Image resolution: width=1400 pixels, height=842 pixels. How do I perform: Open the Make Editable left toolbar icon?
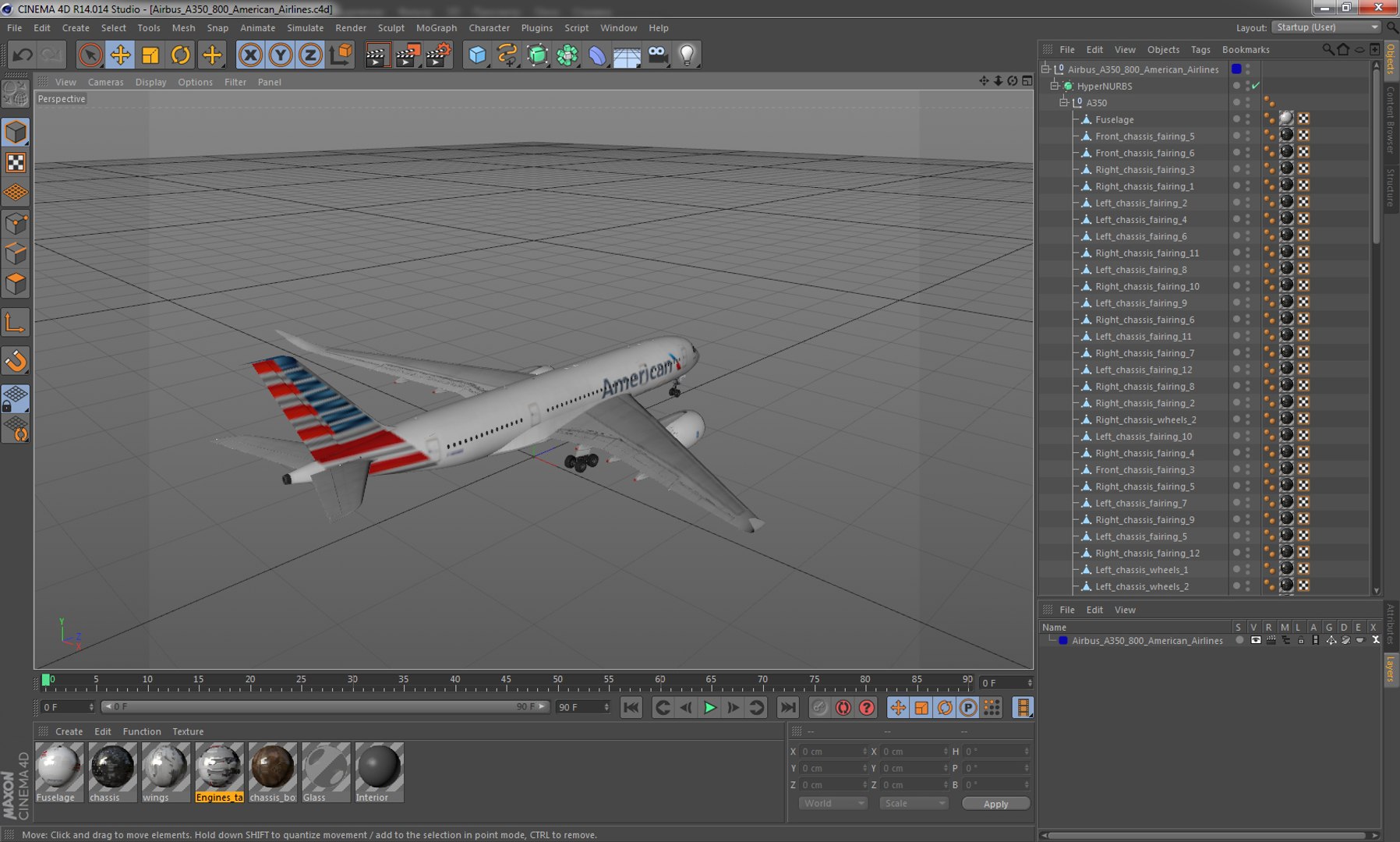tap(16, 94)
